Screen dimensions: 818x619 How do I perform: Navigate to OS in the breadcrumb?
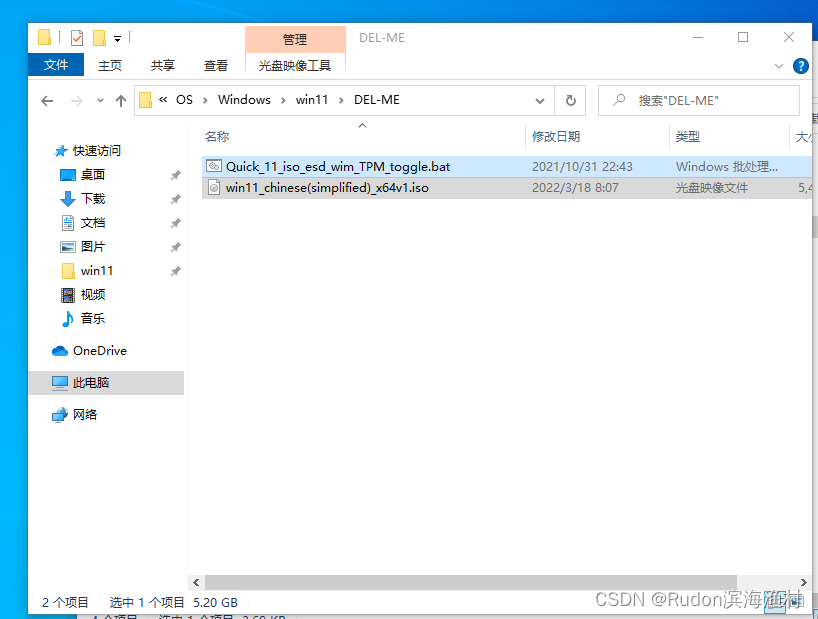pyautogui.click(x=184, y=100)
